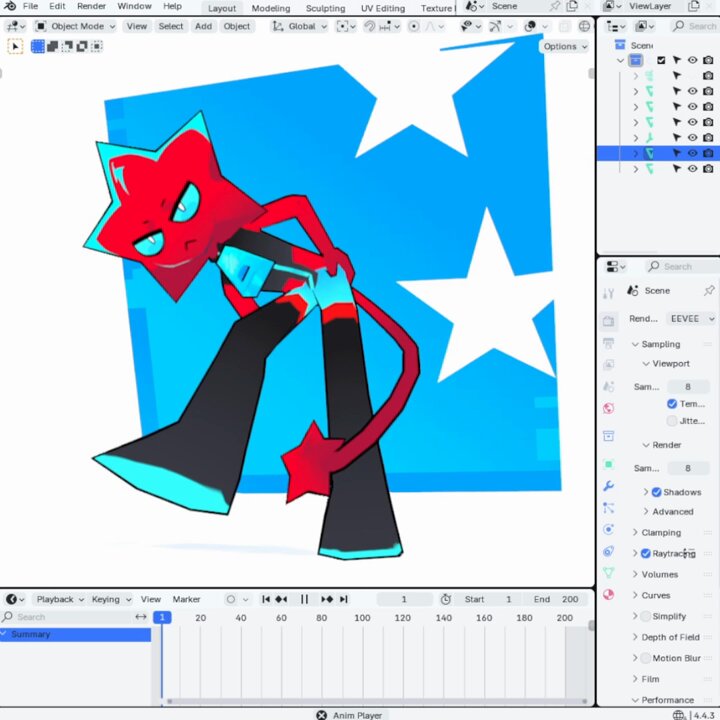Open the Tool properties tab
This screenshot has height=720, width=720.
coord(608,293)
